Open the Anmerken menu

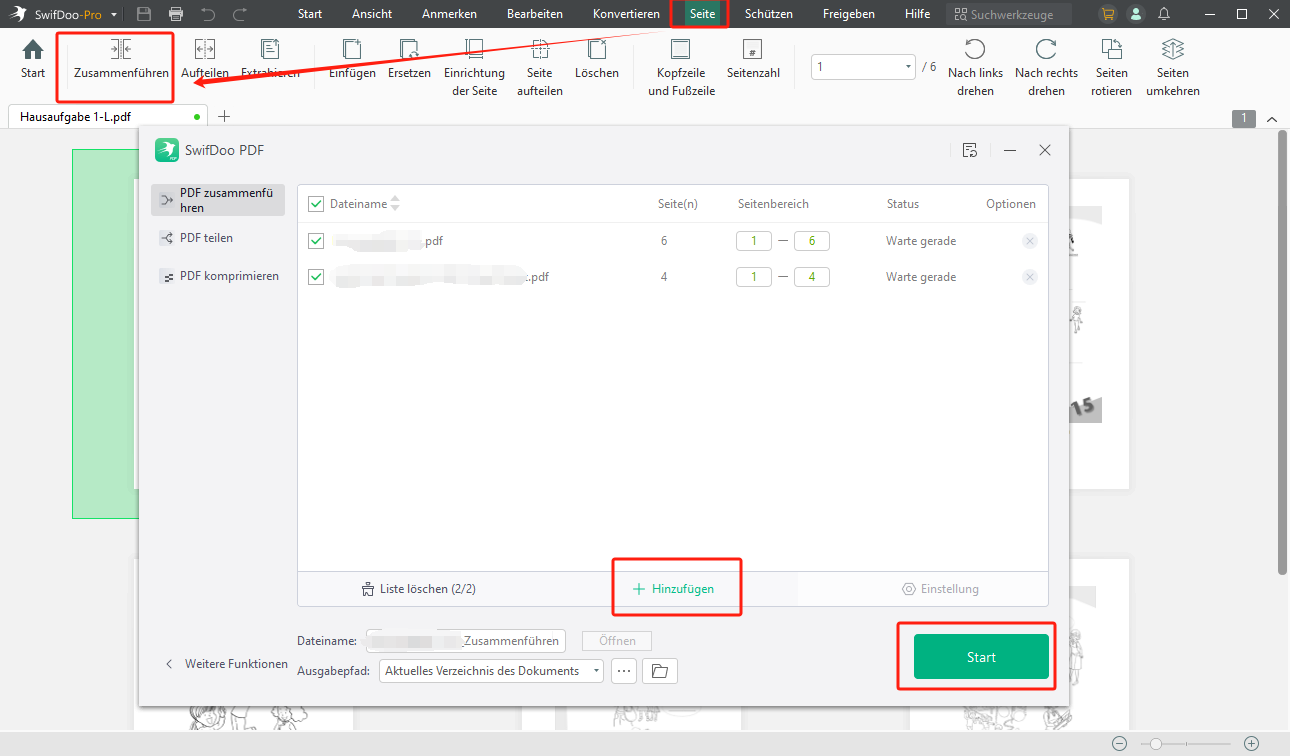coord(449,14)
